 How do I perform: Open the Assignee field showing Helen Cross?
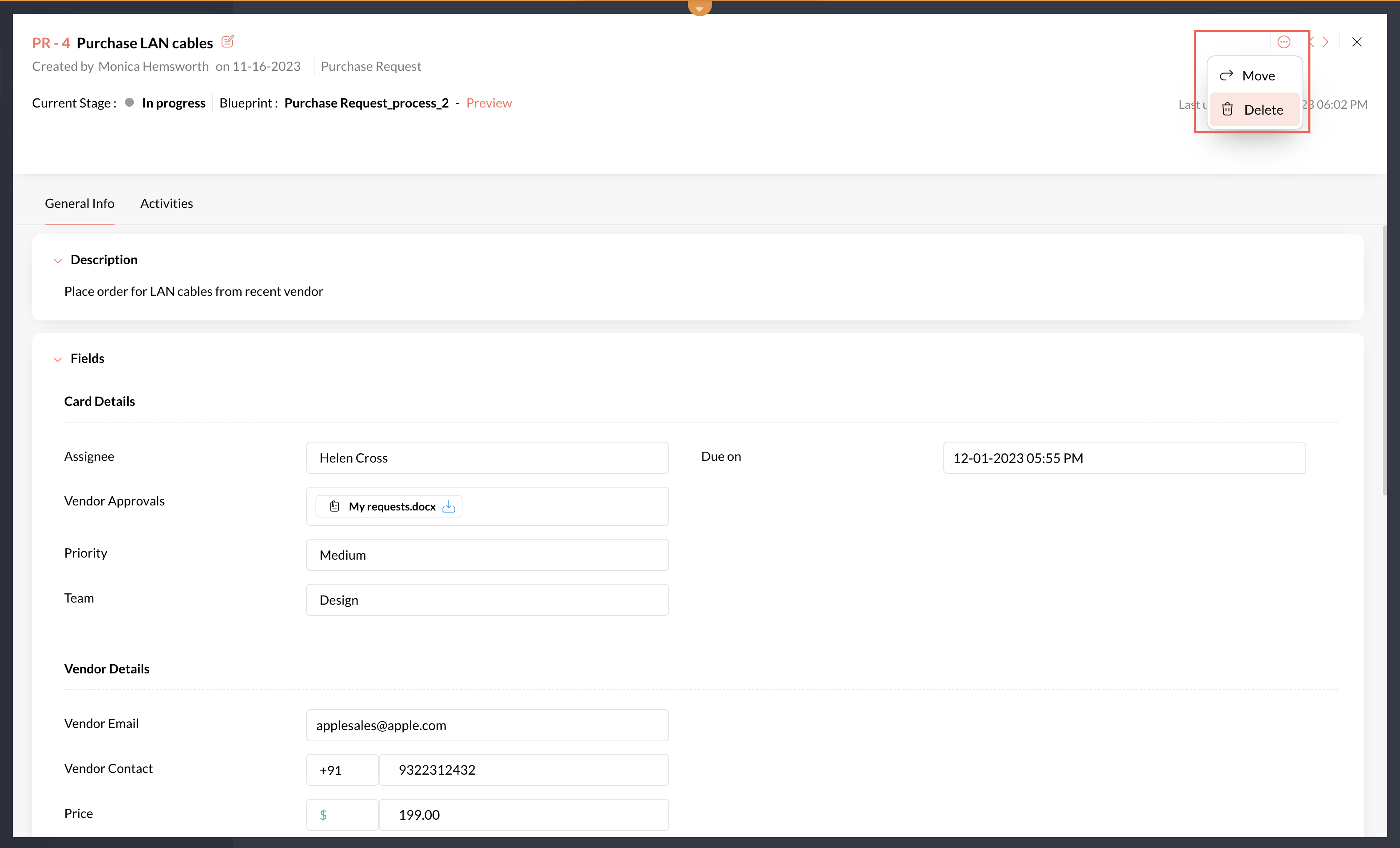point(487,458)
